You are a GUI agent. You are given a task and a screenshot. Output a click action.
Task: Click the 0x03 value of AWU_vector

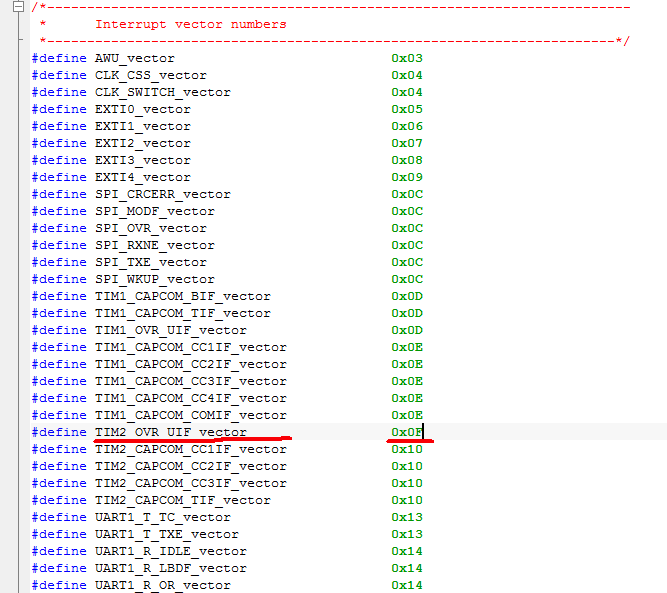click(407, 58)
